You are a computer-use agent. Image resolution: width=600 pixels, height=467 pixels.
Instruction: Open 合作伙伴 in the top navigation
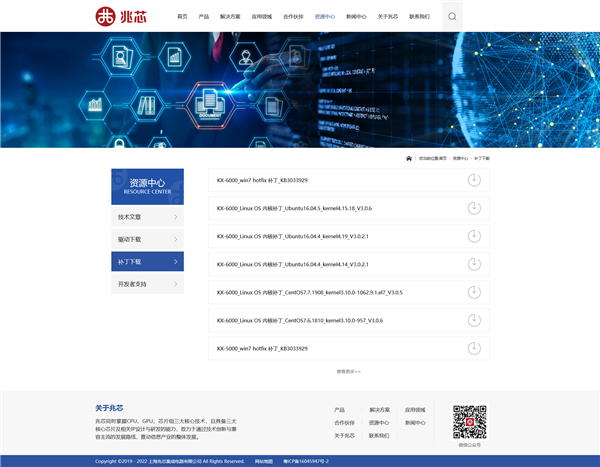point(293,16)
